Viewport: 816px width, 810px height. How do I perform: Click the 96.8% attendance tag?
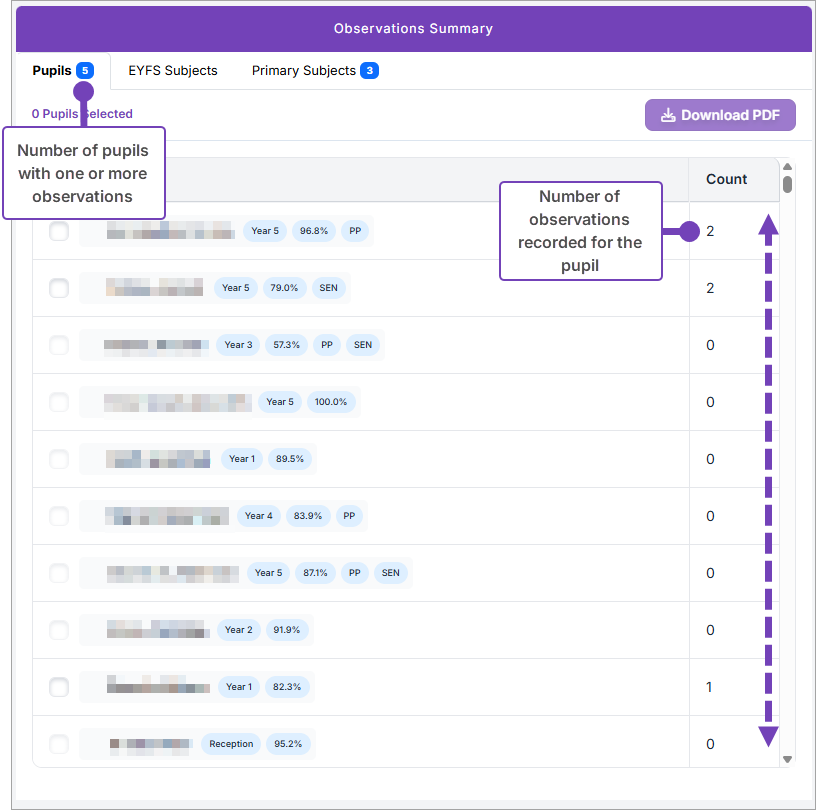tap(314, 231)
